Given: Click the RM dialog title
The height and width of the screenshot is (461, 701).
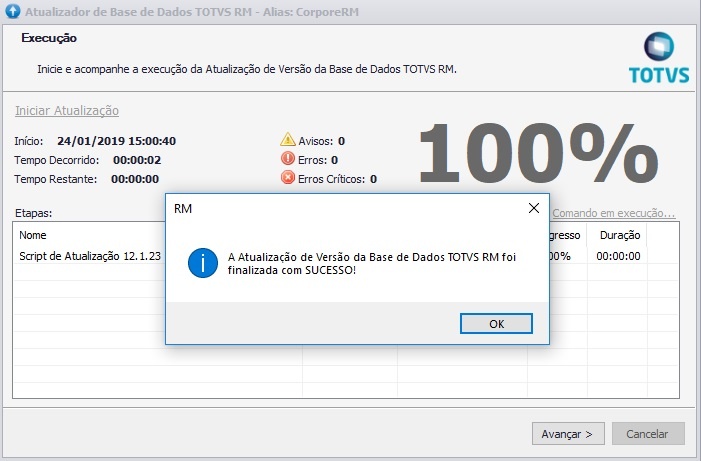Looking at the screenshot, I should (183, 209).
